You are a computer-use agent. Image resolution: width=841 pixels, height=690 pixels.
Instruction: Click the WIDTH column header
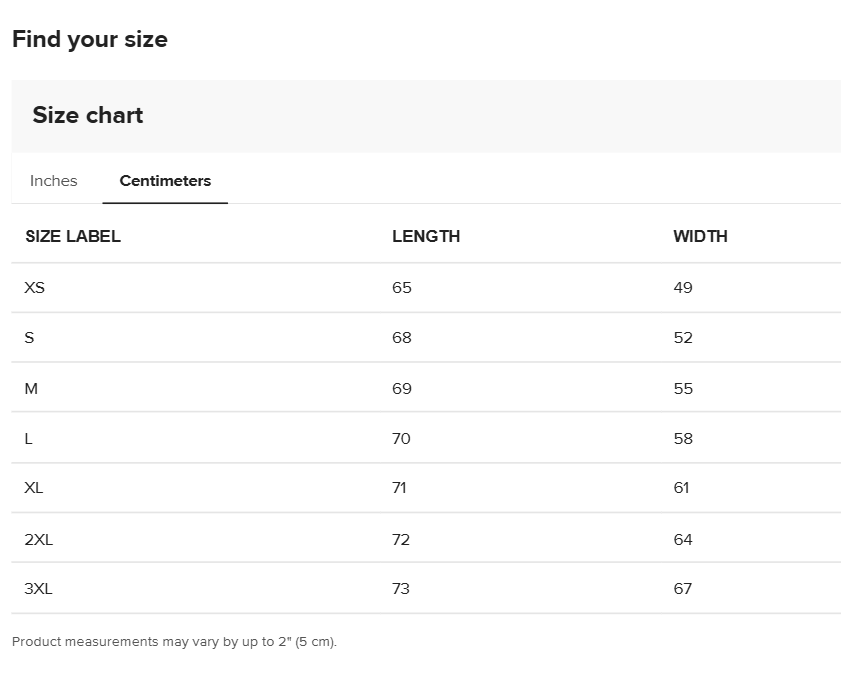pyautogui.click(x=700, y=236)
